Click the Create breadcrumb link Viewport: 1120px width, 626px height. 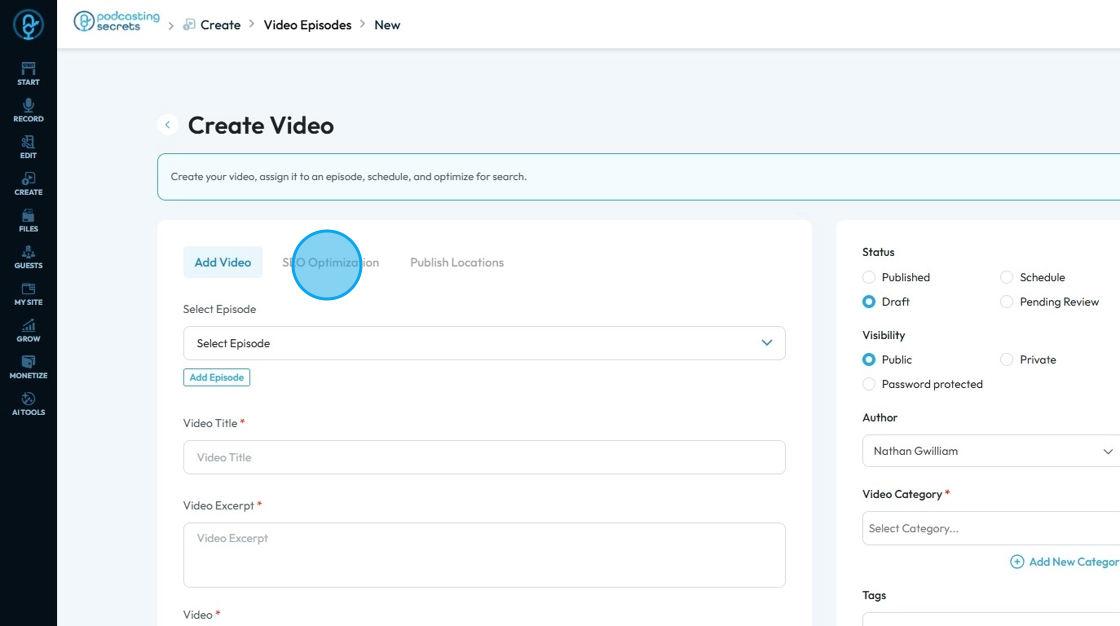(x=220, y=25)
